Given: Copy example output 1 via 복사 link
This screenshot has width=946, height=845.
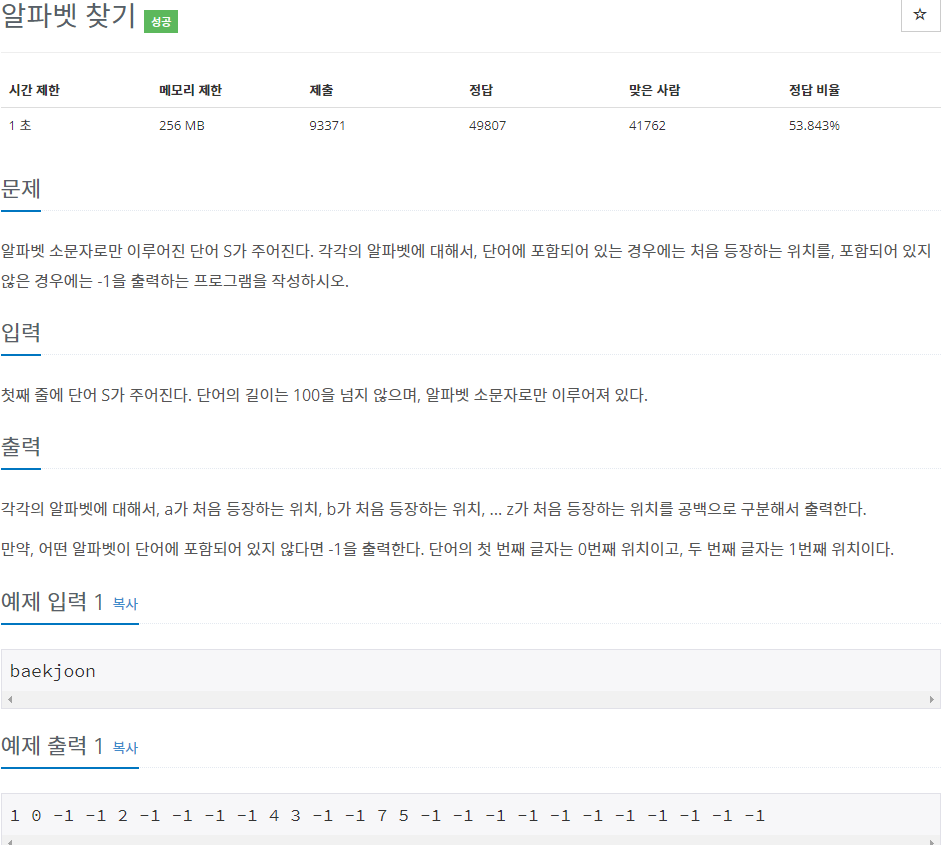Looking at the screenshot, I should coord(125,747).
